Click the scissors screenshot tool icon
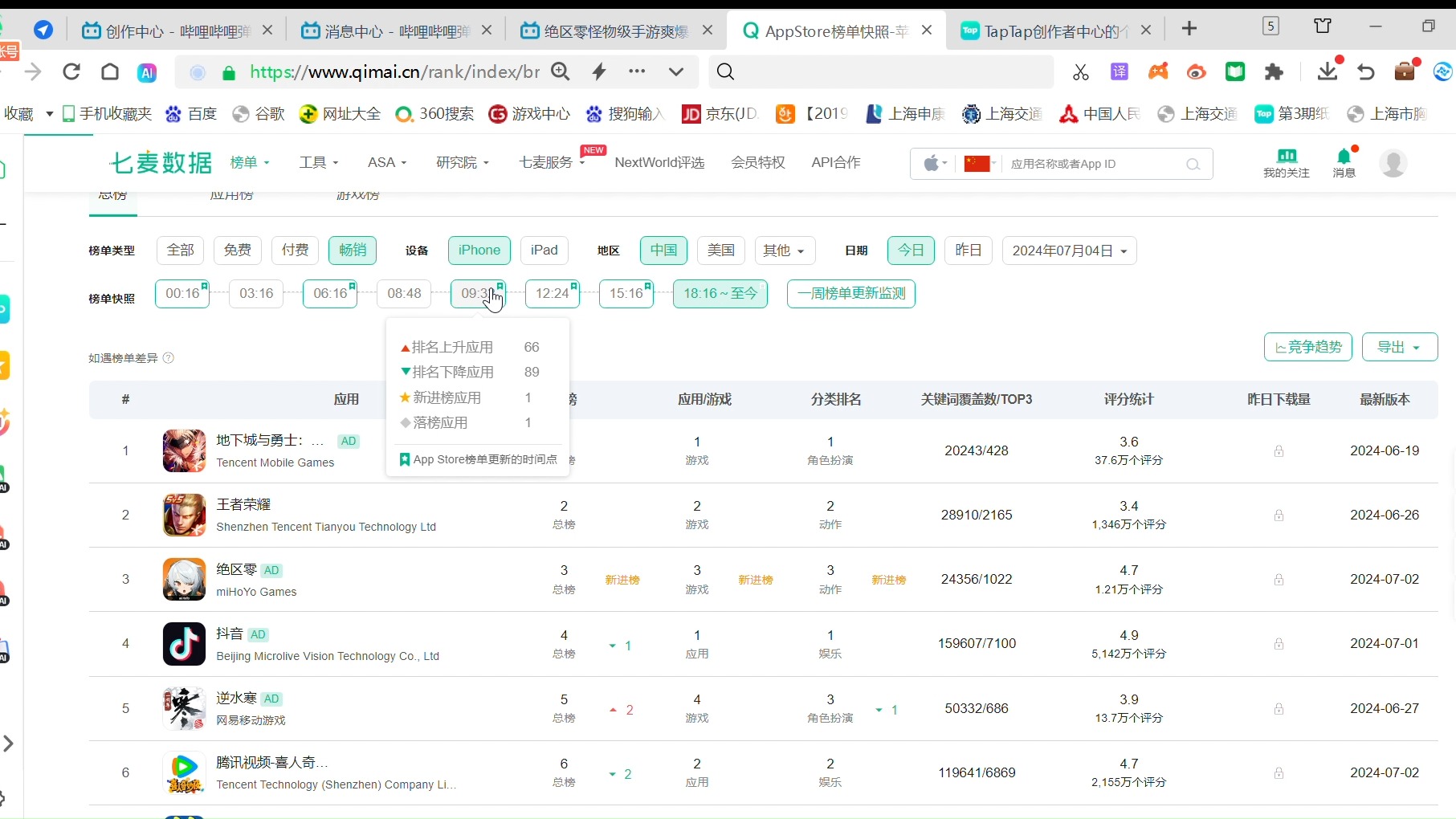 (x=1081, y=72)
